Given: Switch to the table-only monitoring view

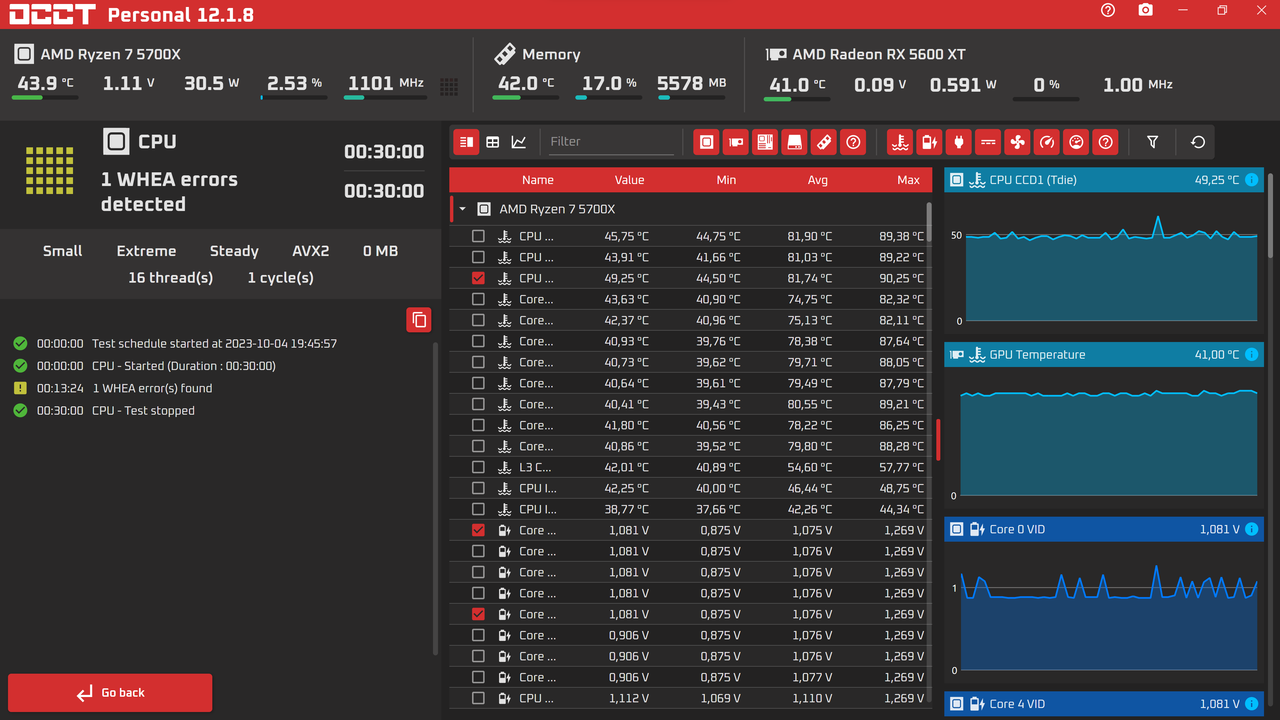Looking at the screenshot, I should (x=493, y=142).
